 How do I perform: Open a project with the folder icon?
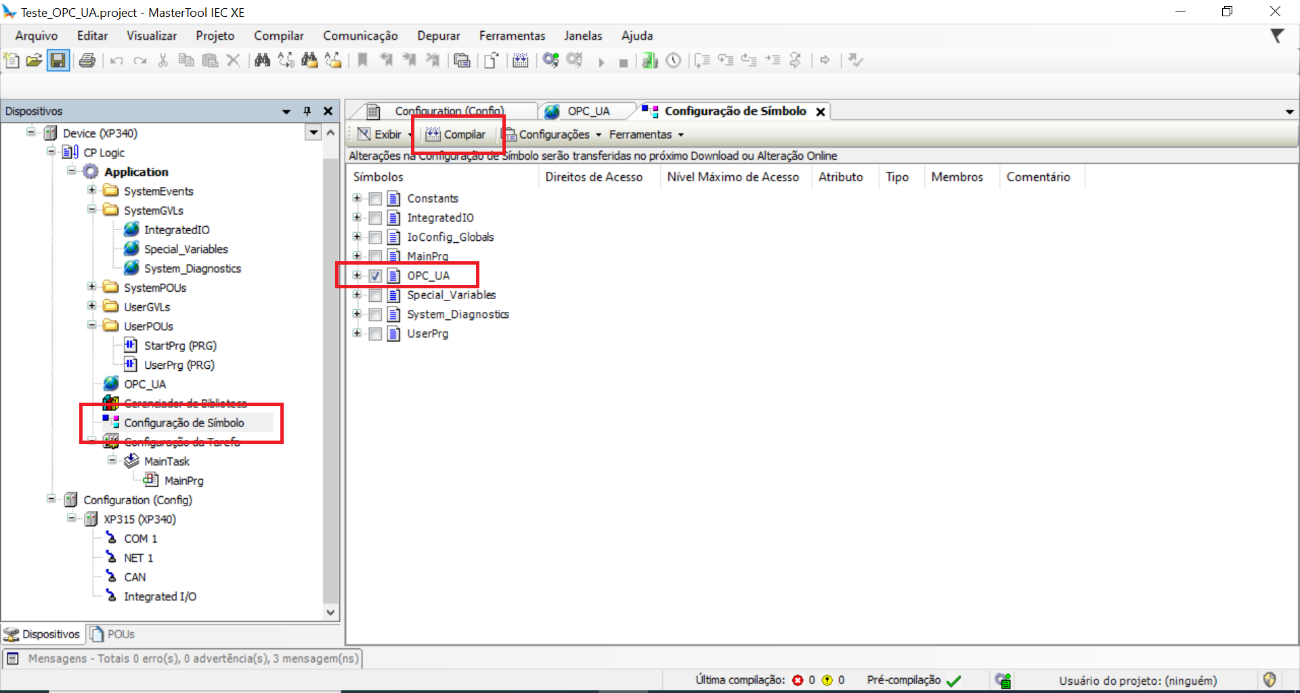35,61
